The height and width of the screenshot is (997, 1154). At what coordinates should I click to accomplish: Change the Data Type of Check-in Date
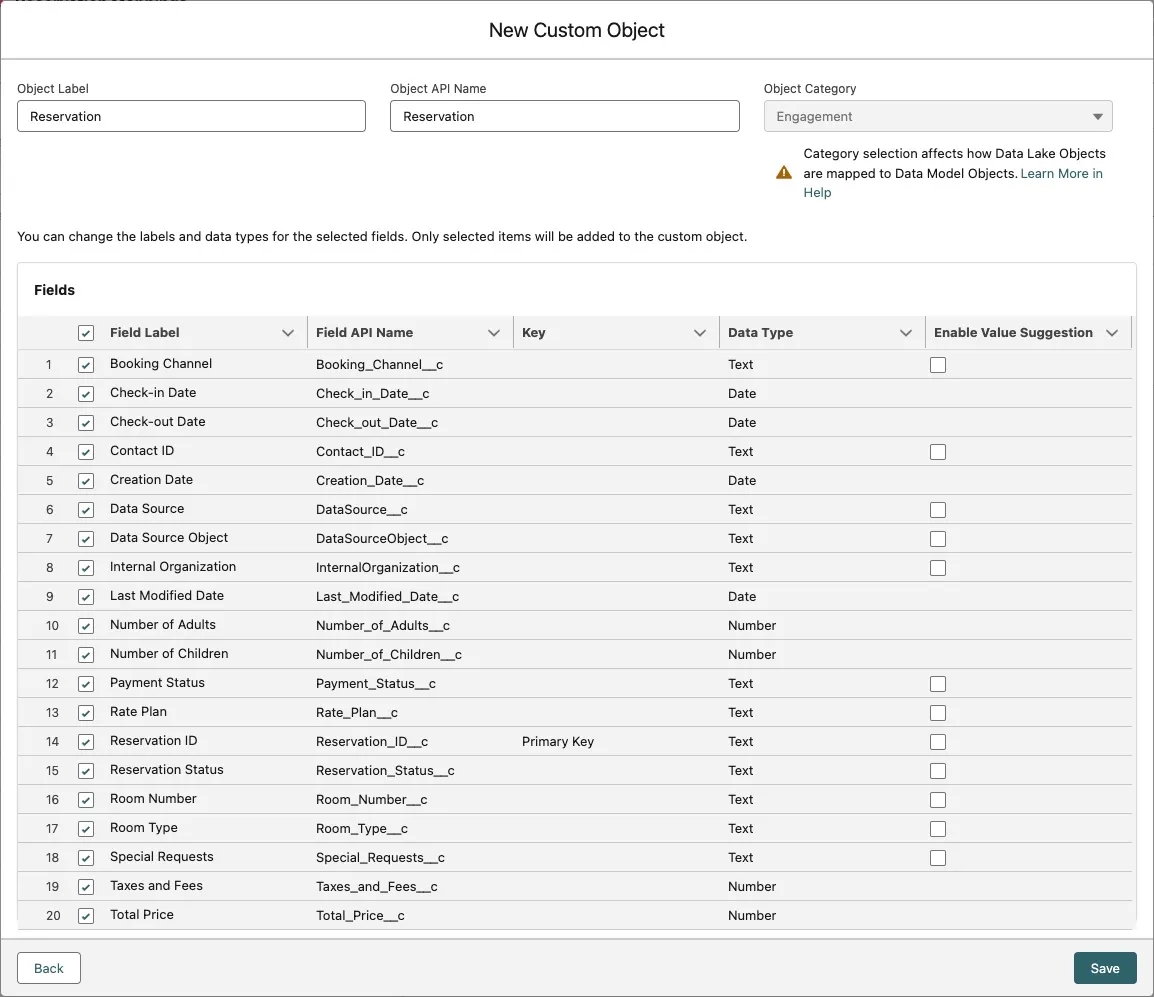pos(742,394)
